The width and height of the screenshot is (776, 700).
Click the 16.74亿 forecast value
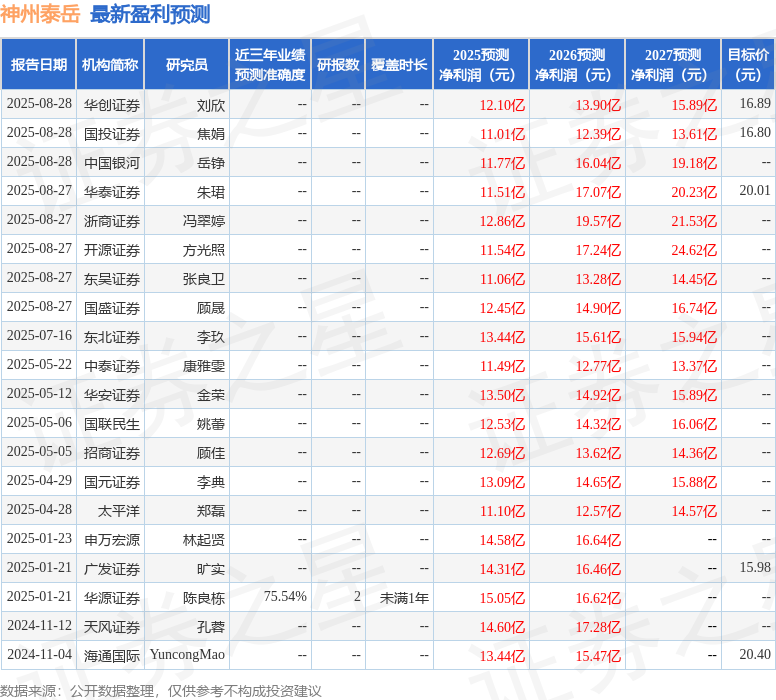(694, 308)
